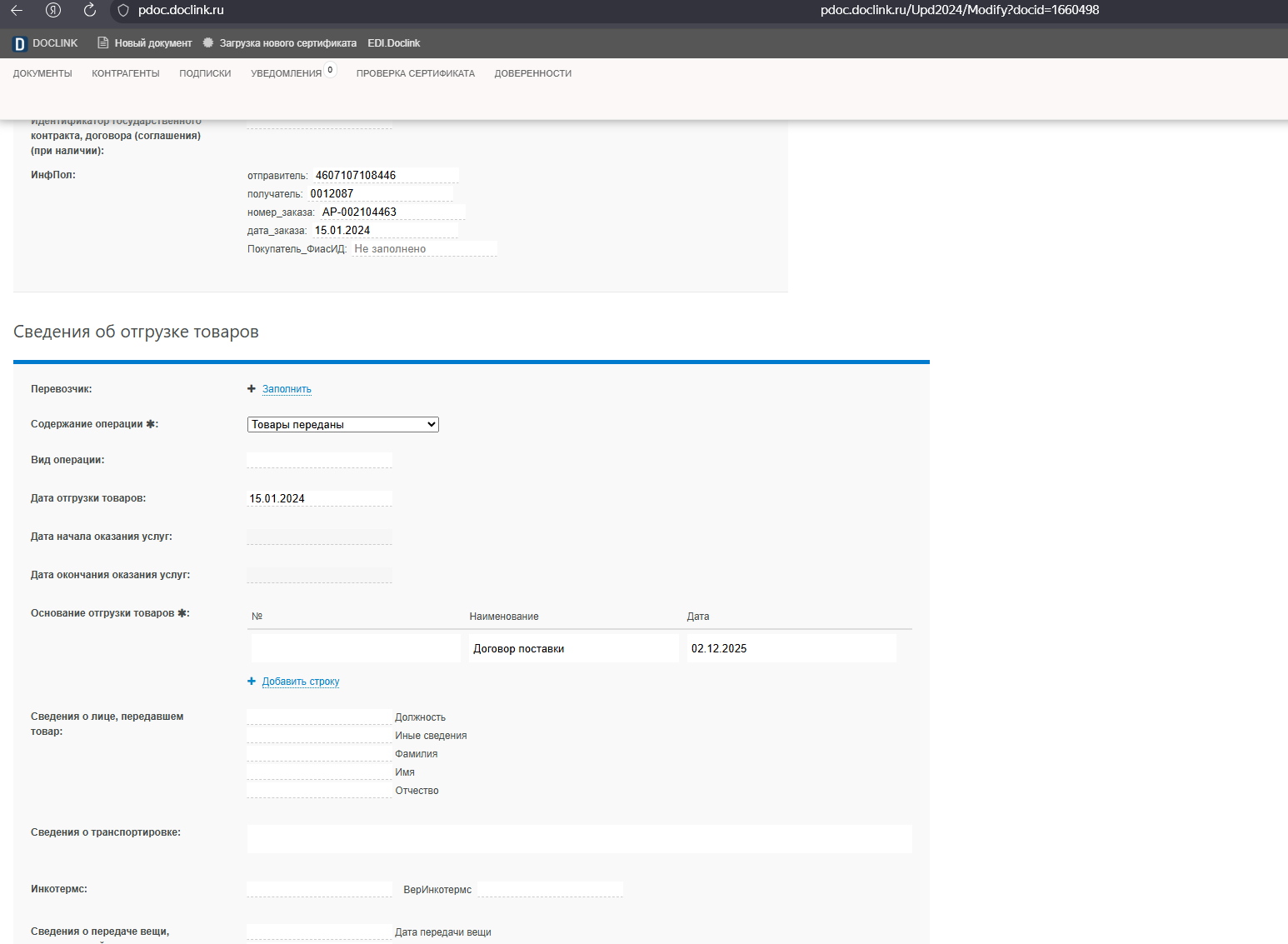The image size is (1288, 944).
Task: Click Загрузка нового сертификата link
Action: coord(288,43)
